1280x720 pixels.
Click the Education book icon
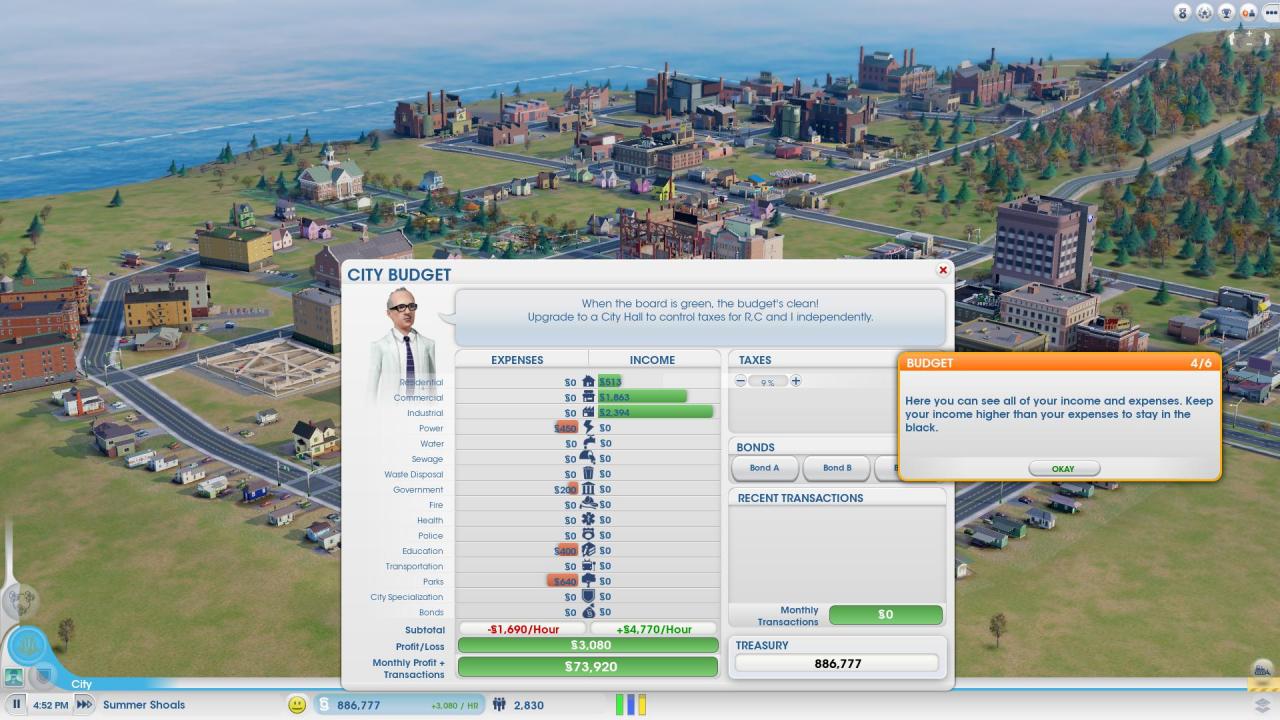point(588,551)
